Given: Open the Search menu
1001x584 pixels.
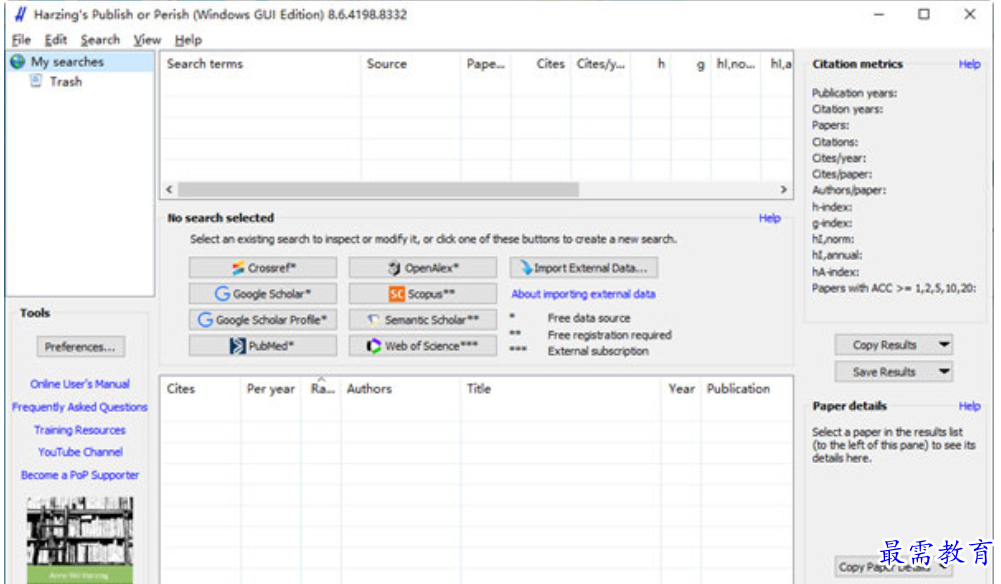Looking at the screenshot, I should click(x=100, y=40).
